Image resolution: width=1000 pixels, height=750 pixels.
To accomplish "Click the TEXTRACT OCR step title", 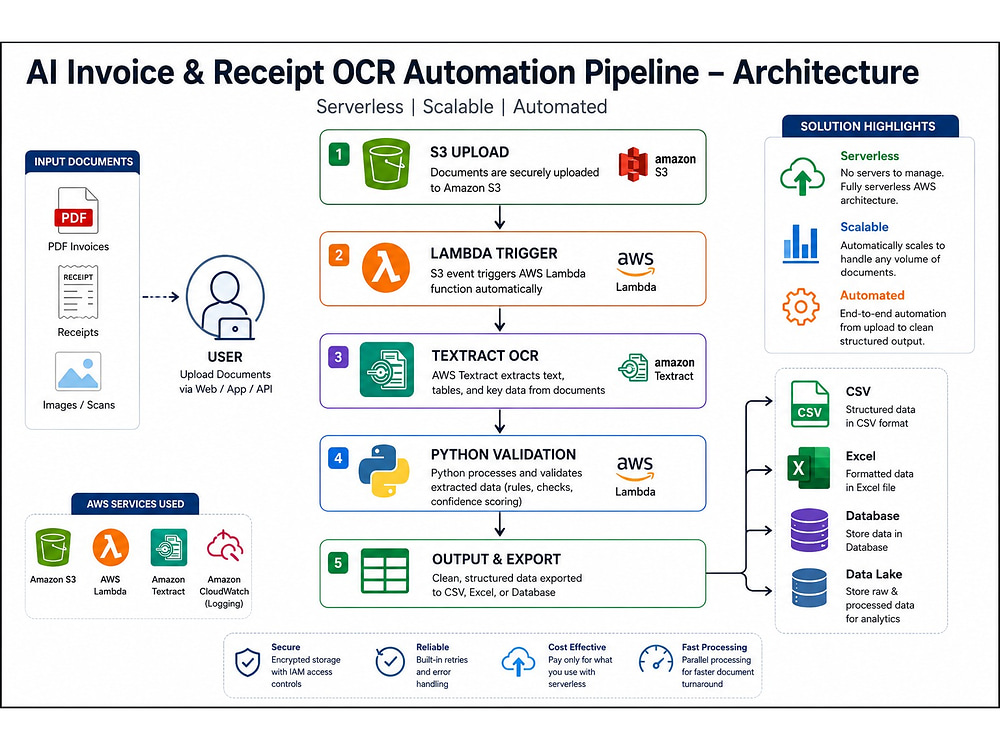I will point(485,356).
